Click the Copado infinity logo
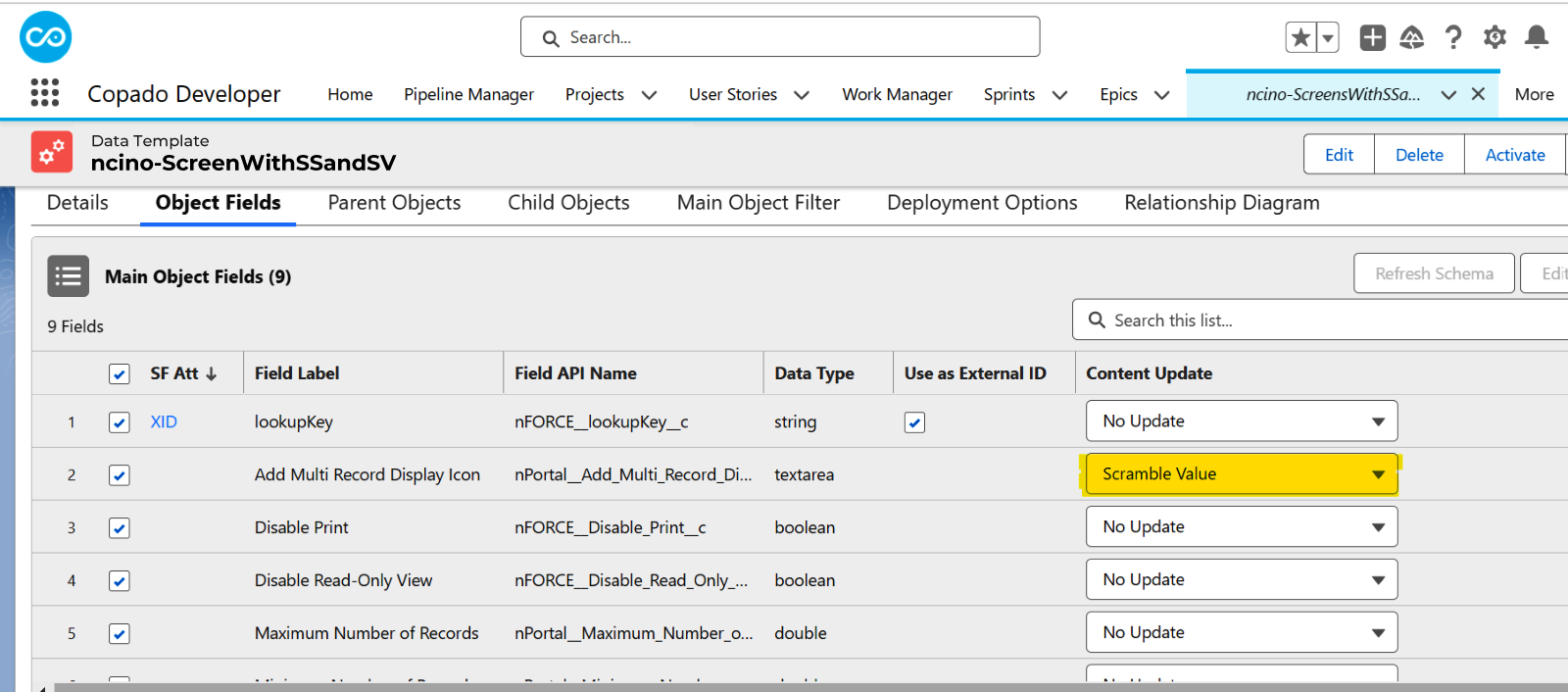 point(46,37)
